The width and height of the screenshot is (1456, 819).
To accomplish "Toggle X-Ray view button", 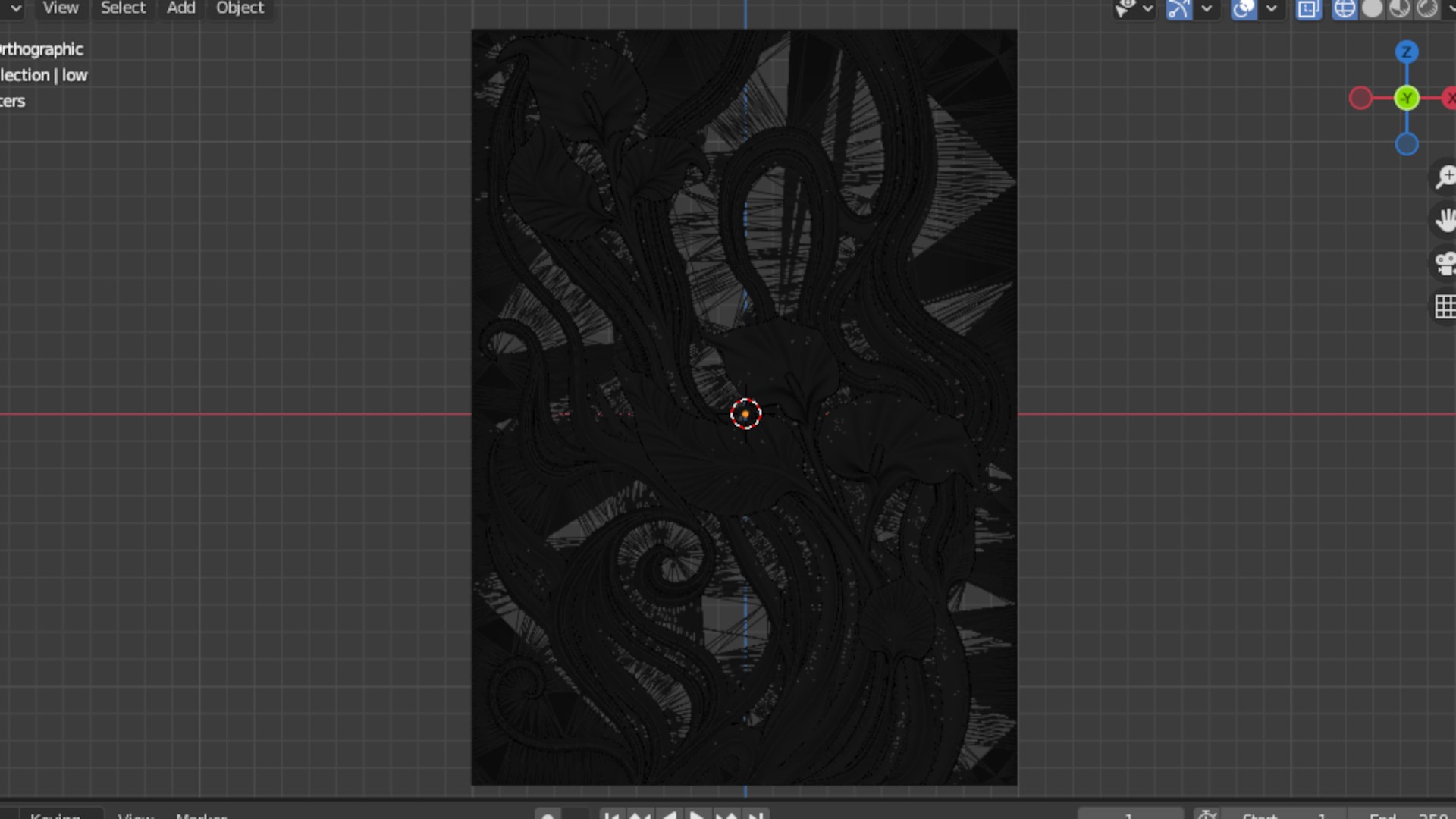I will 1309,9.
